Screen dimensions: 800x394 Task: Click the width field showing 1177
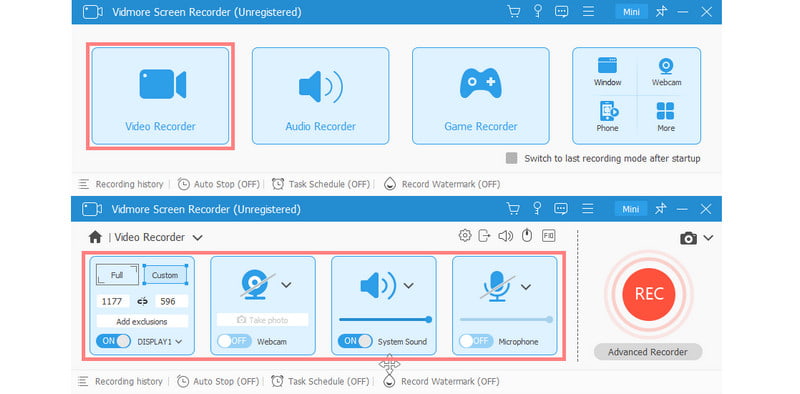[112, 301]
